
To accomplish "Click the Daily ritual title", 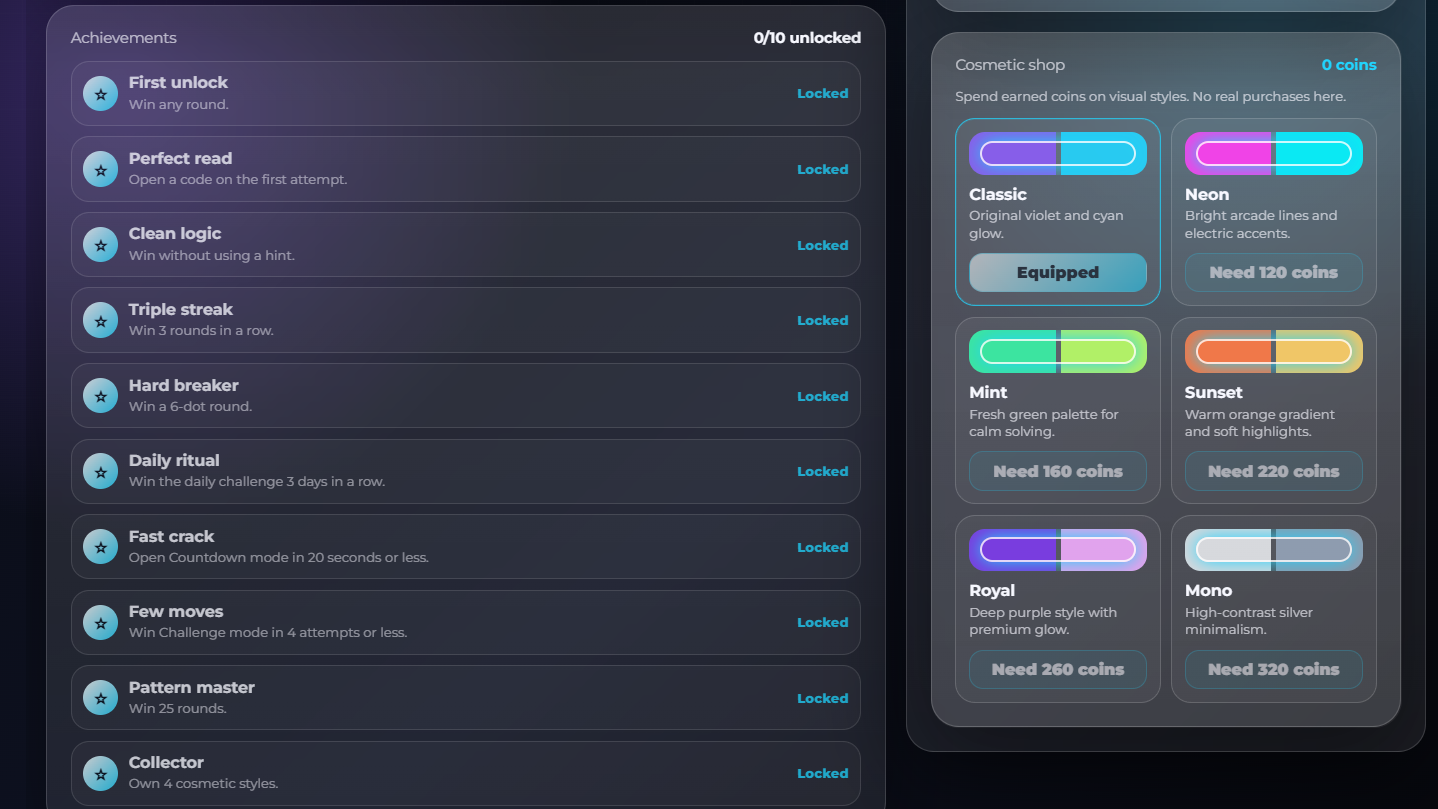I will pos(174,461).
